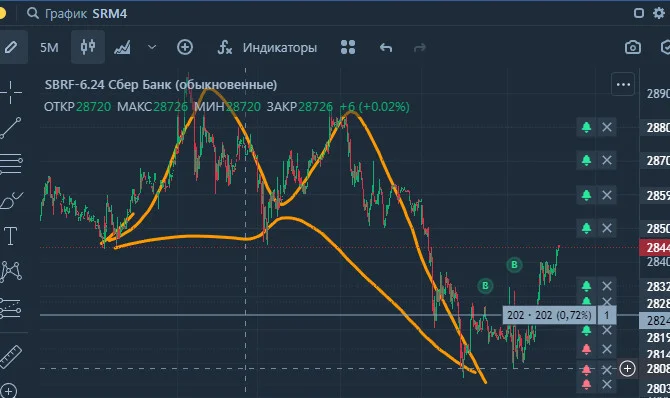Select the XABCD pattern tool
The width and height of the screenshot is (670, 398).
[11, 271]
